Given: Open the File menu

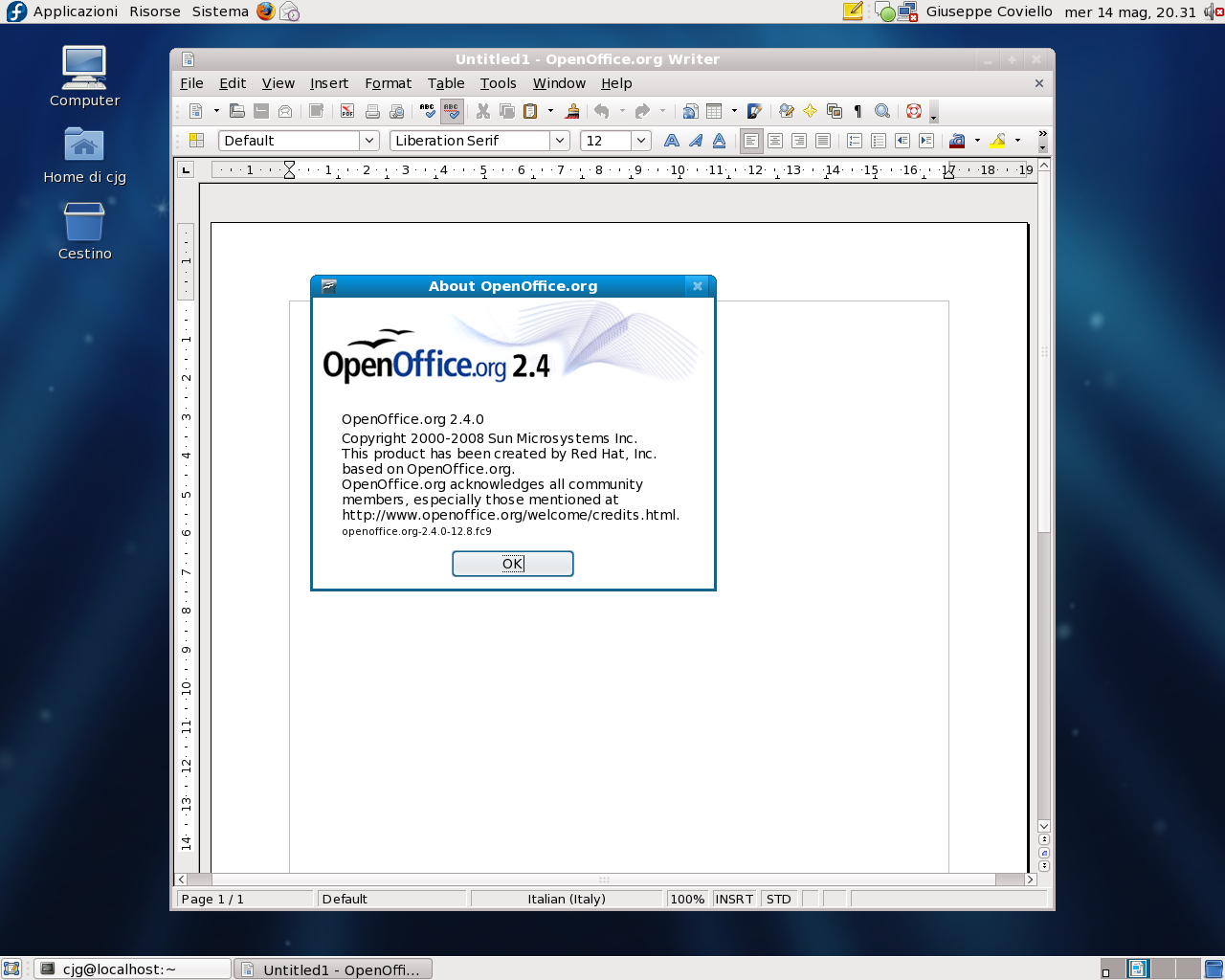Looking at the screenshot, I should pos(191,83).
